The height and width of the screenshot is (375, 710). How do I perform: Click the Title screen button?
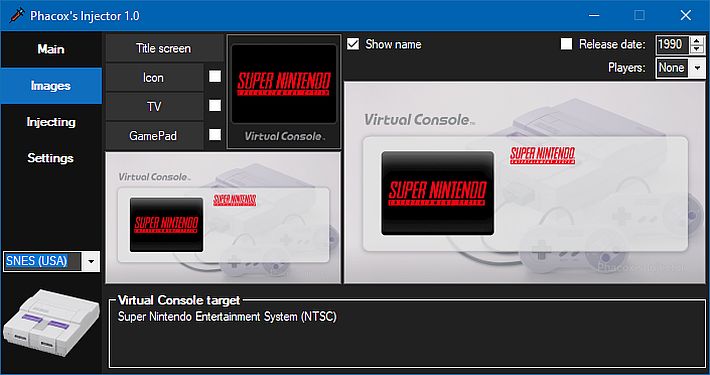point(164,48)
